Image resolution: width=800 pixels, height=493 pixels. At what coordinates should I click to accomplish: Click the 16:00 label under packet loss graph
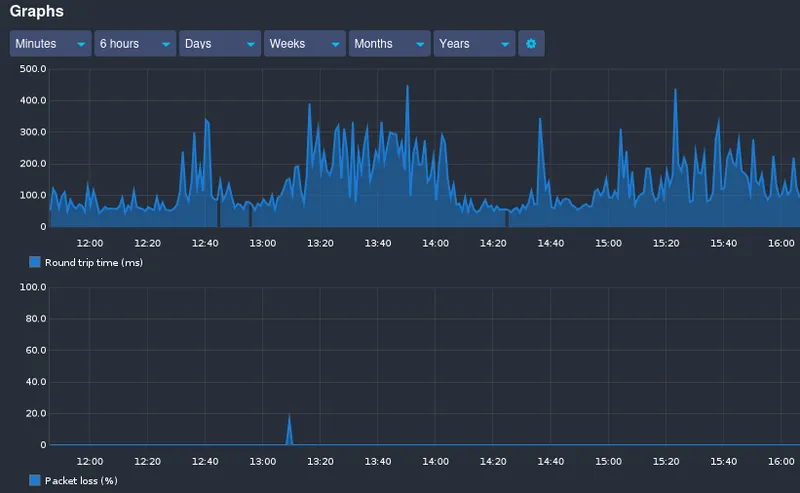[x=781, y=462]
